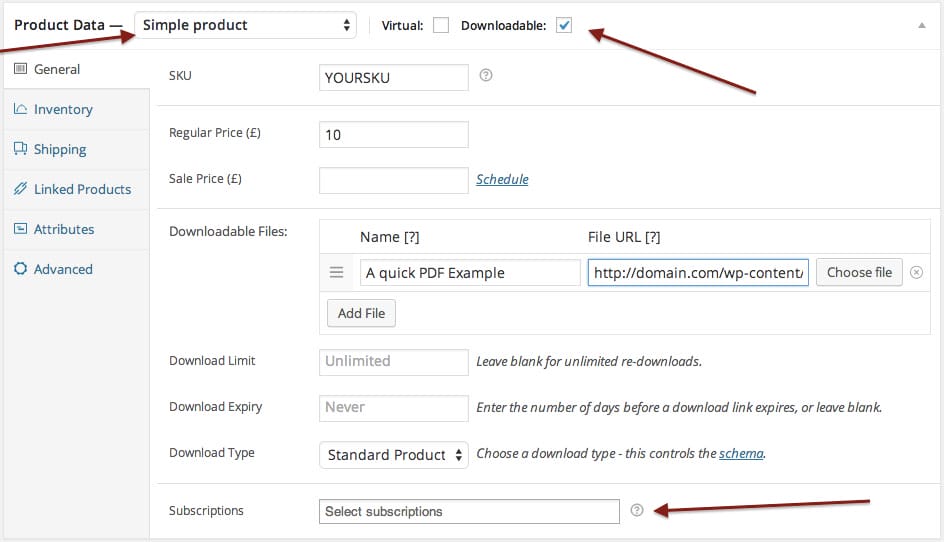Grab the drag handle on the file row

pyautogui.click(x=337, y=273)
